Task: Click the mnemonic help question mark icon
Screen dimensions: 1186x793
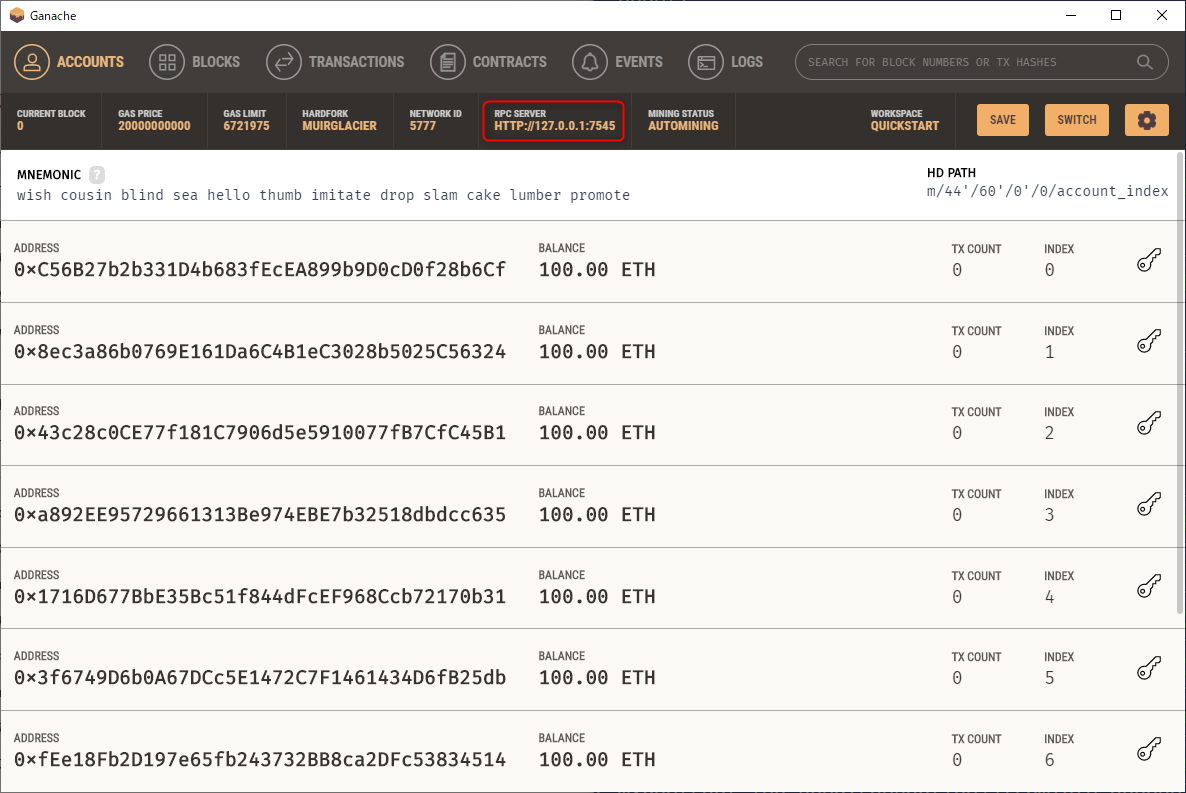Action: (97, 174)
